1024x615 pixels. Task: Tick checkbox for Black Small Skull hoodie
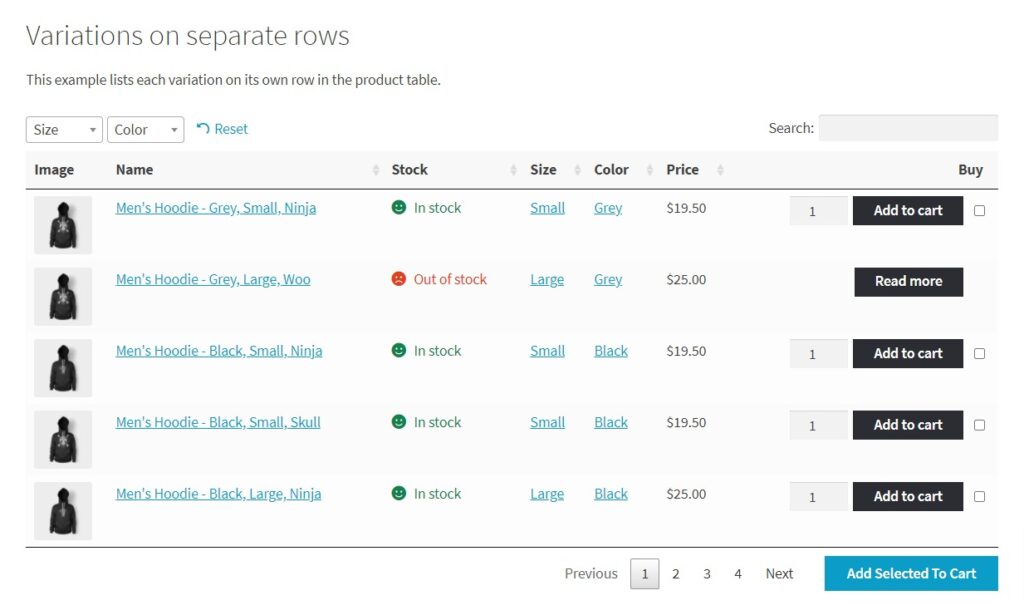(x=979, y=425)
